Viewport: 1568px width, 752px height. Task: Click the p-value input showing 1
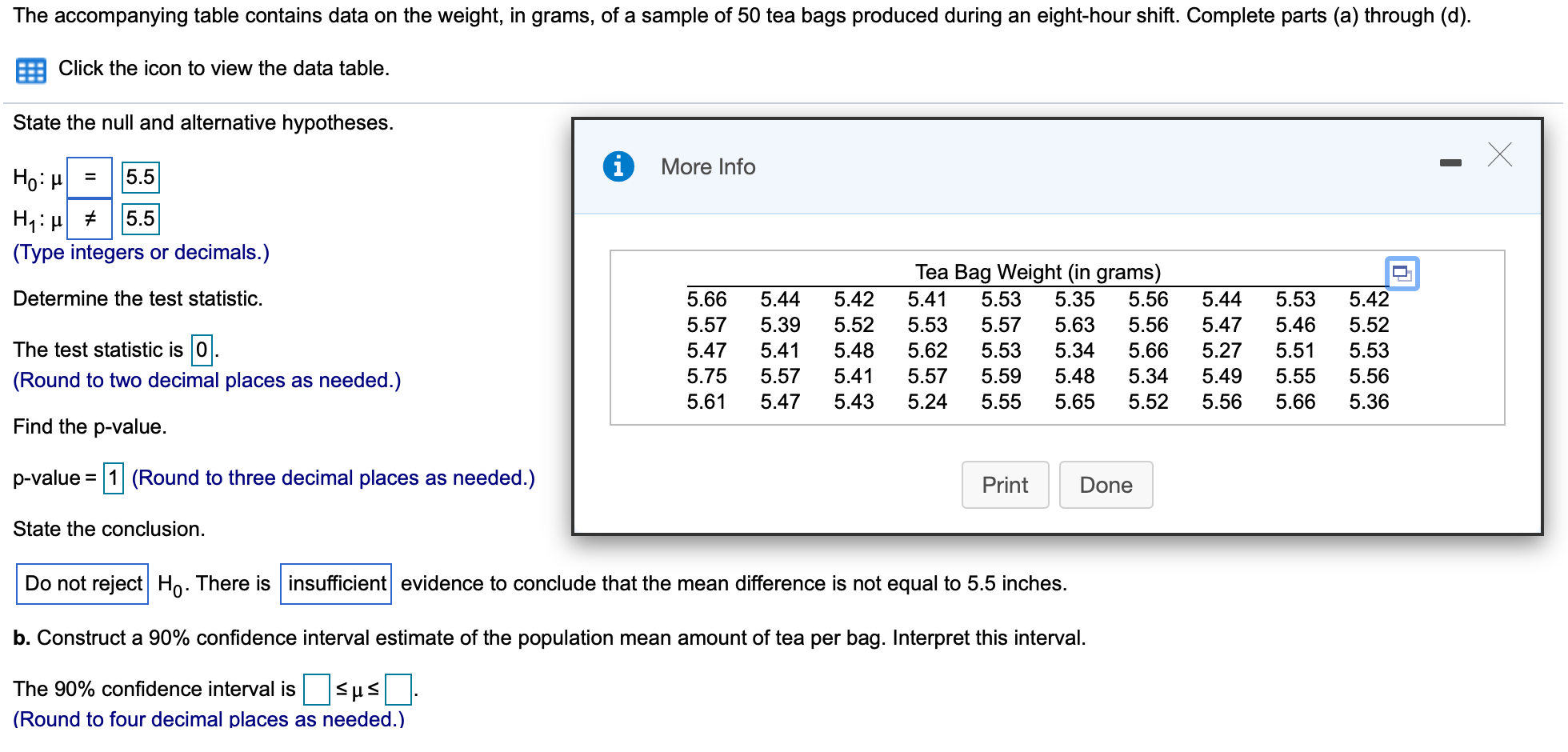[x=113, y=478]
